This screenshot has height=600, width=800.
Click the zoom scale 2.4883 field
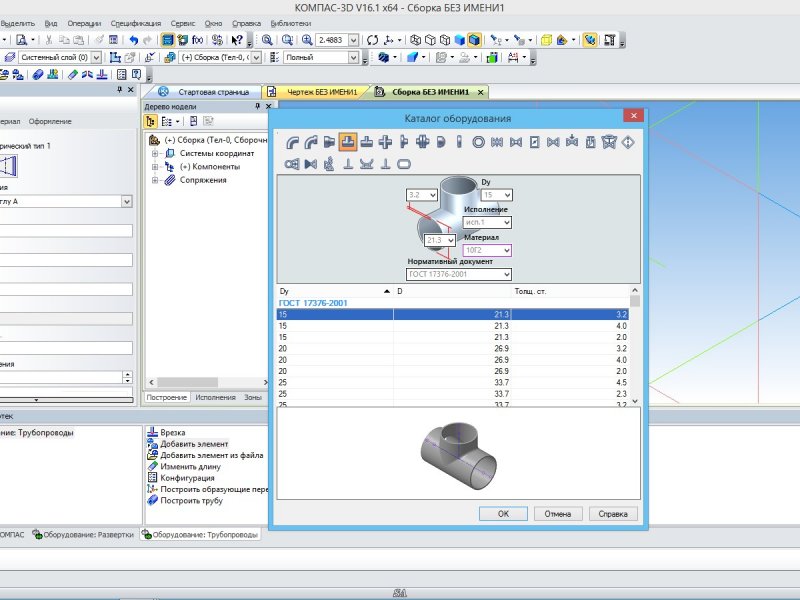tap(332, 40)
